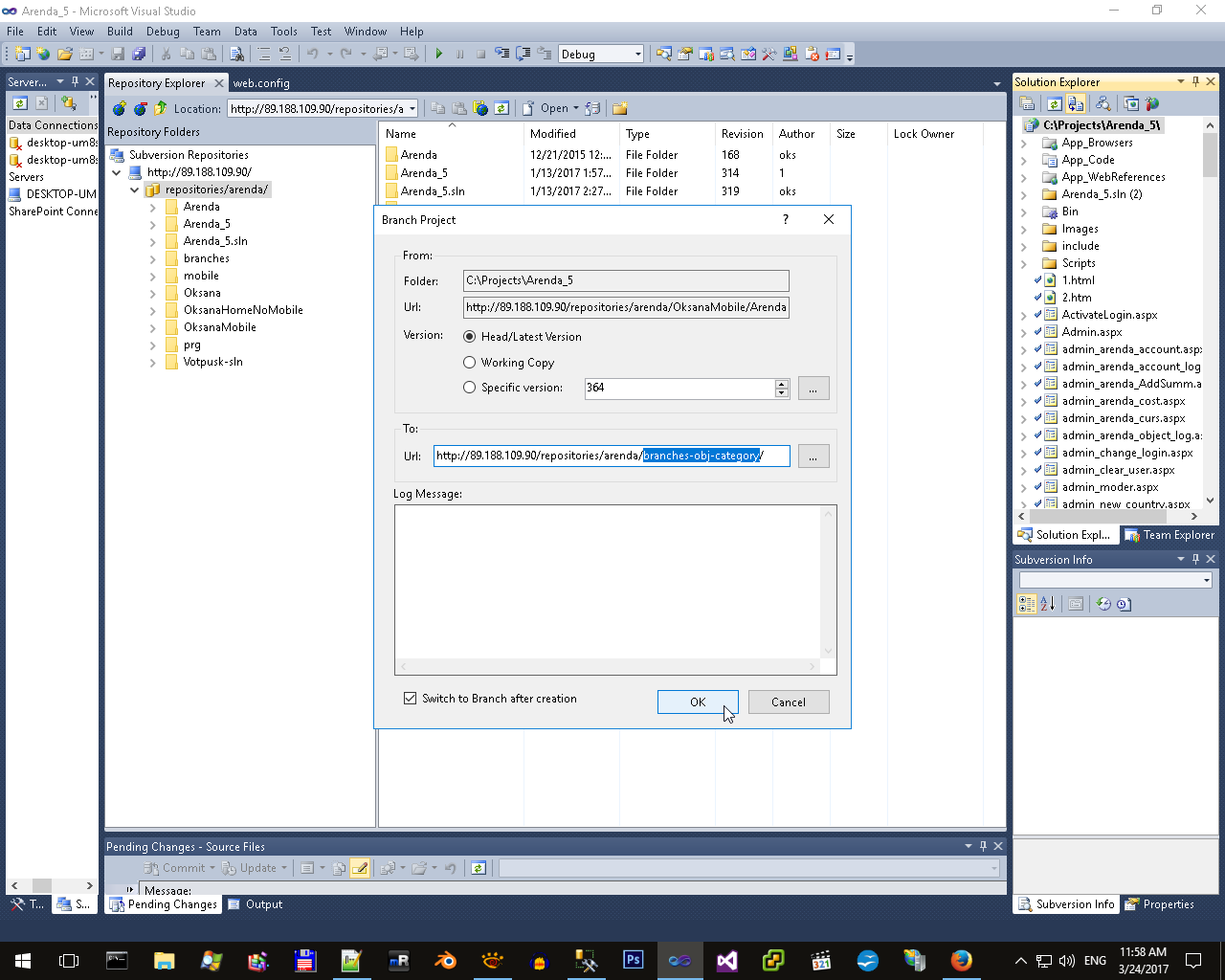
Task: Click the ASP.NET Configuration icon
Action: 1151,103
